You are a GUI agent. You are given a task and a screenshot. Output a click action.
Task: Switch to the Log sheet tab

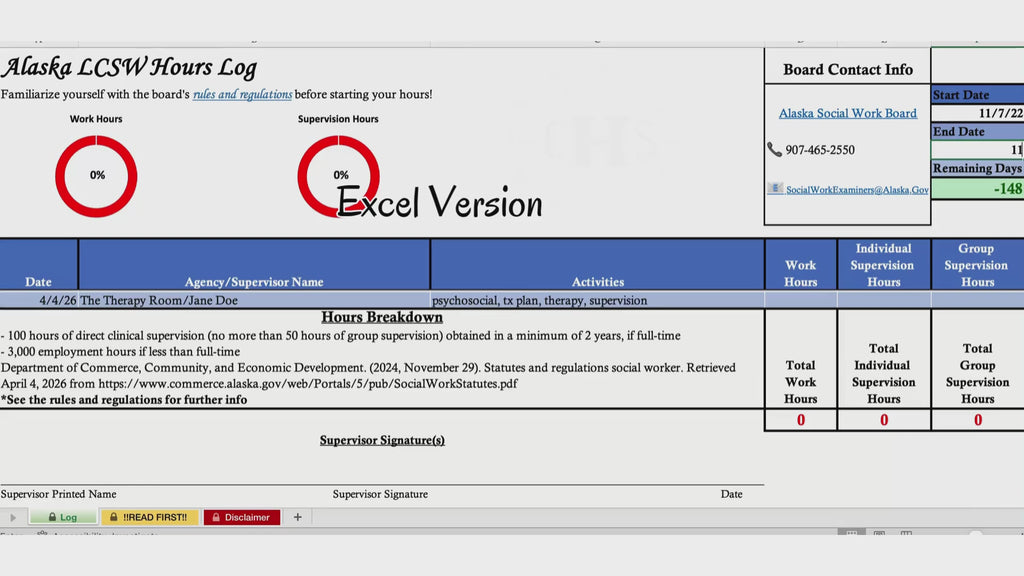[62, 517]
